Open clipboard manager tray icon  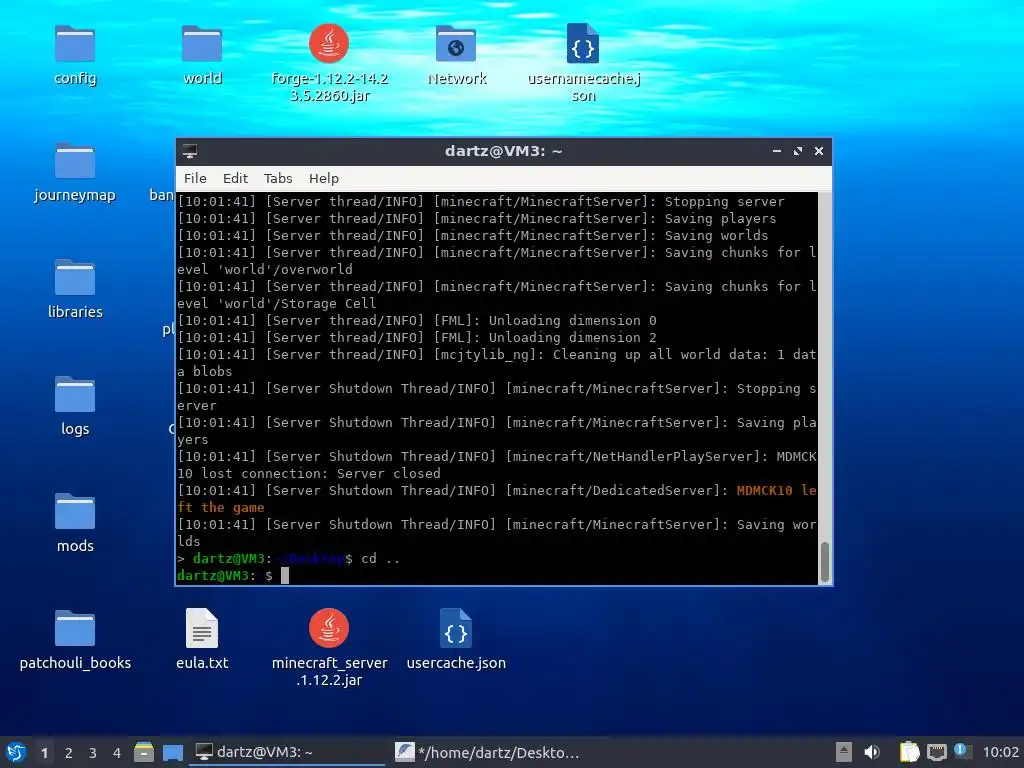coord(909,752)
